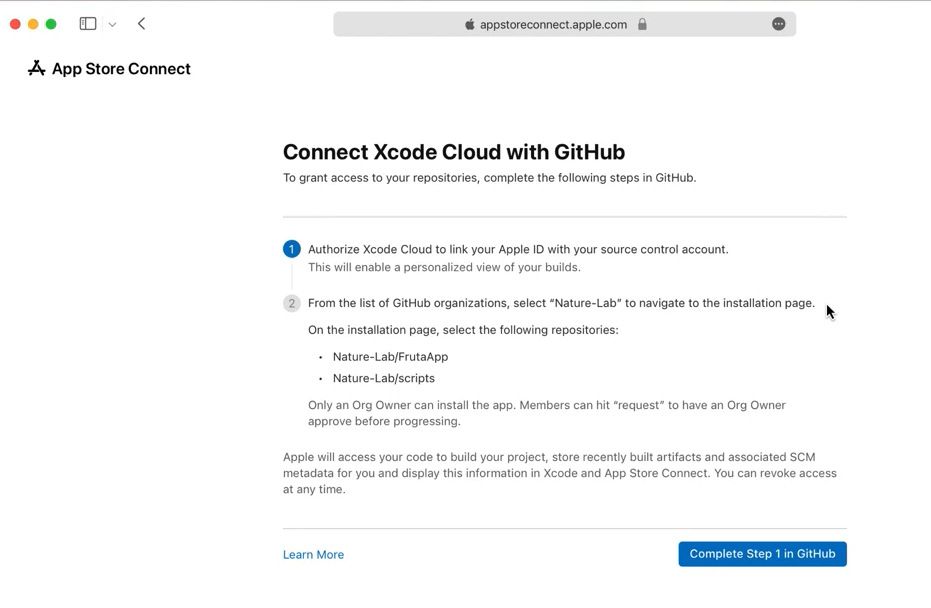Open the page options ellipsis button
Viewport: 931px width, 608px height.
(778, 24)
